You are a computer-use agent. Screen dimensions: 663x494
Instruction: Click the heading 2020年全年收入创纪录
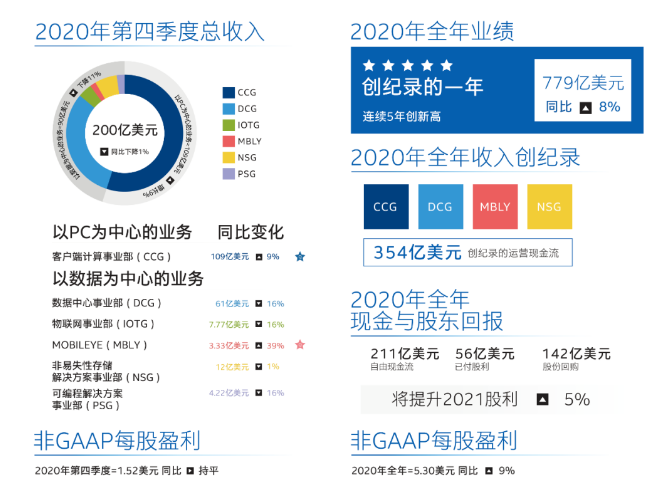(x=465, y=157)
